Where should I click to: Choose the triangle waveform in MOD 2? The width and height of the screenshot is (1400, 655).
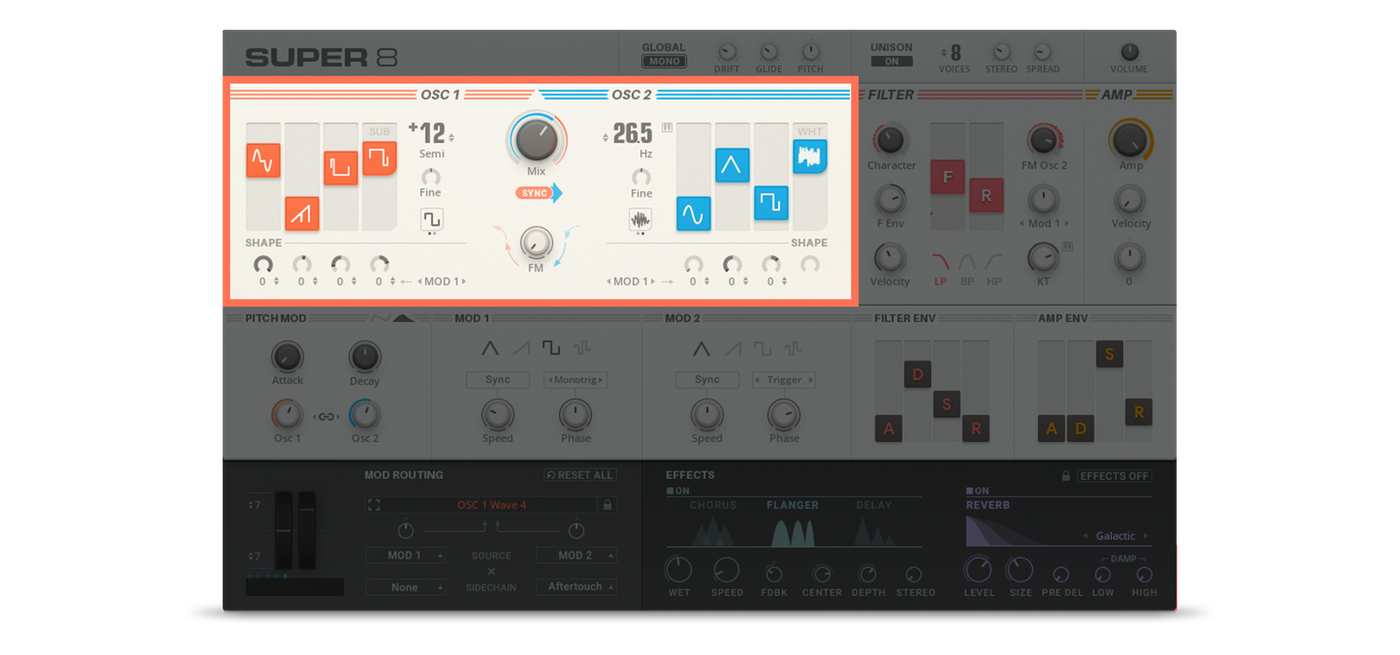click(701, 349)
